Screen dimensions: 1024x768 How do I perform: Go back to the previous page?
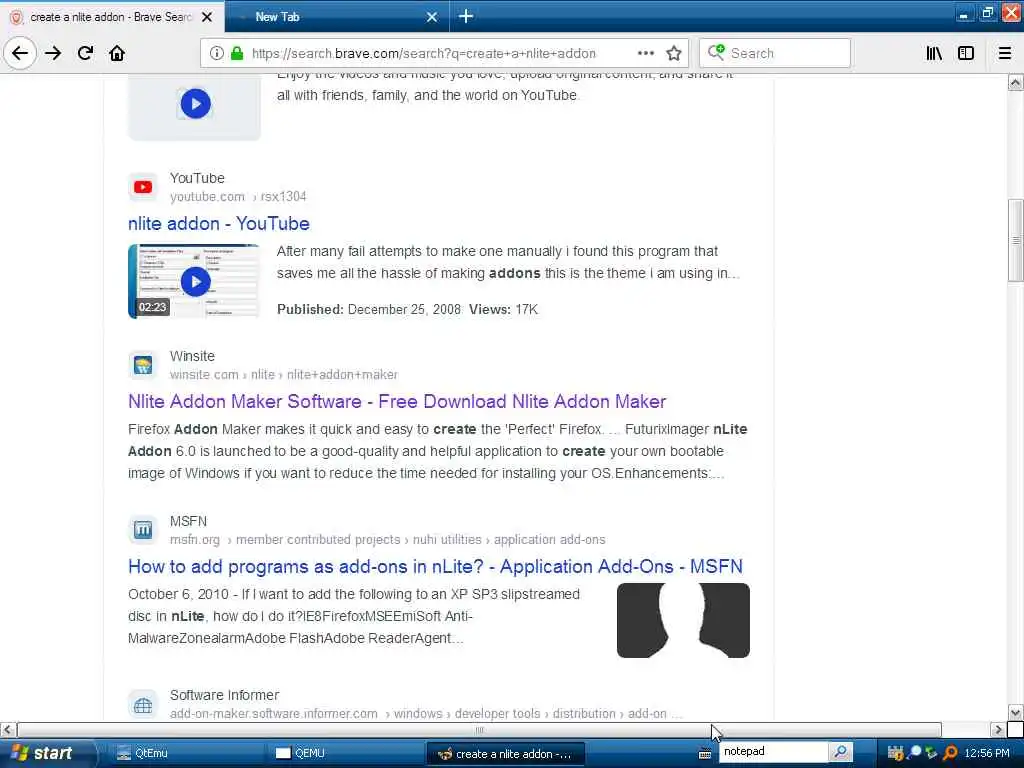pyautogui.click(x=20, y=53)
